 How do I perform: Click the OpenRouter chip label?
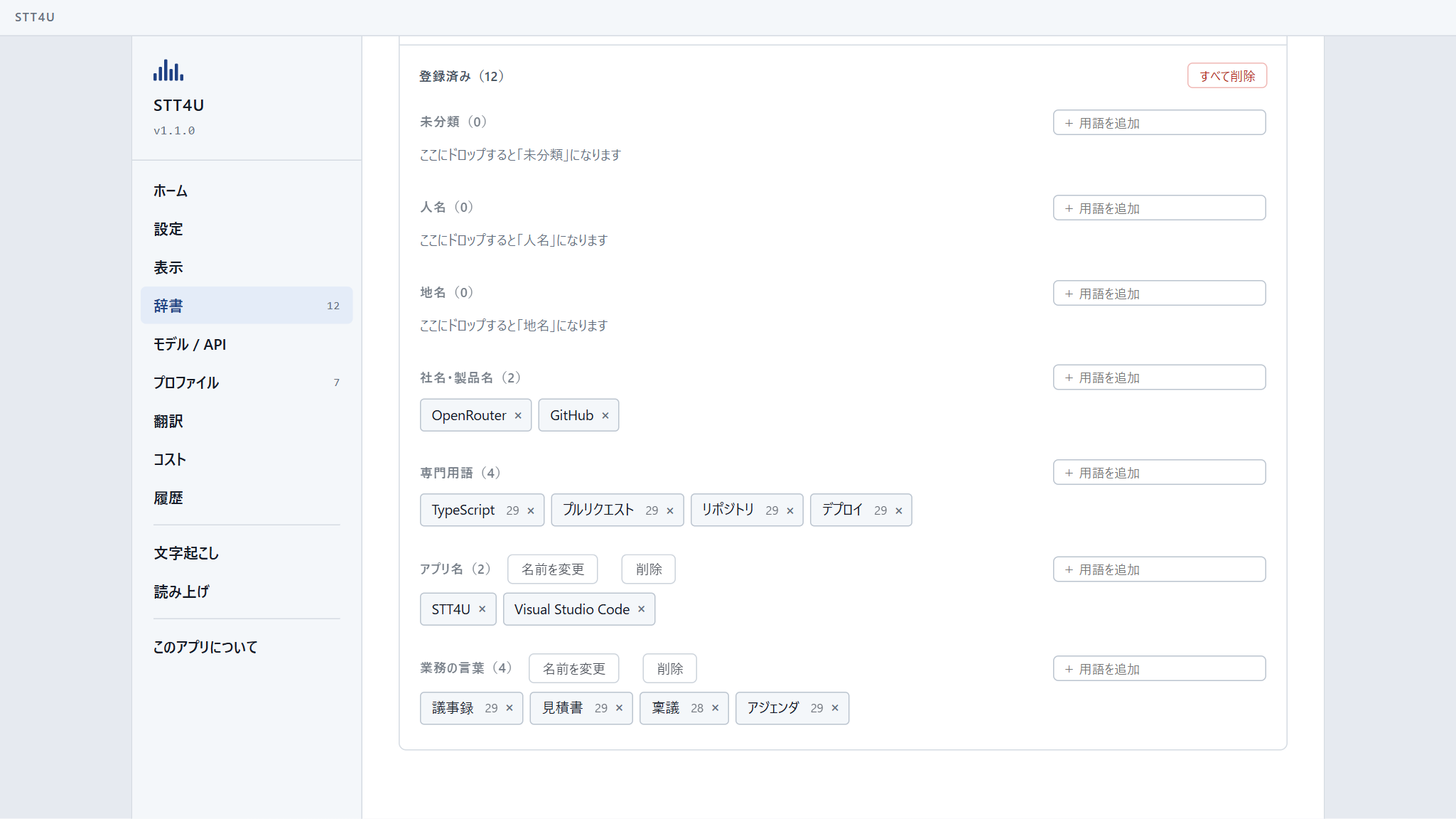pos(469,415)
